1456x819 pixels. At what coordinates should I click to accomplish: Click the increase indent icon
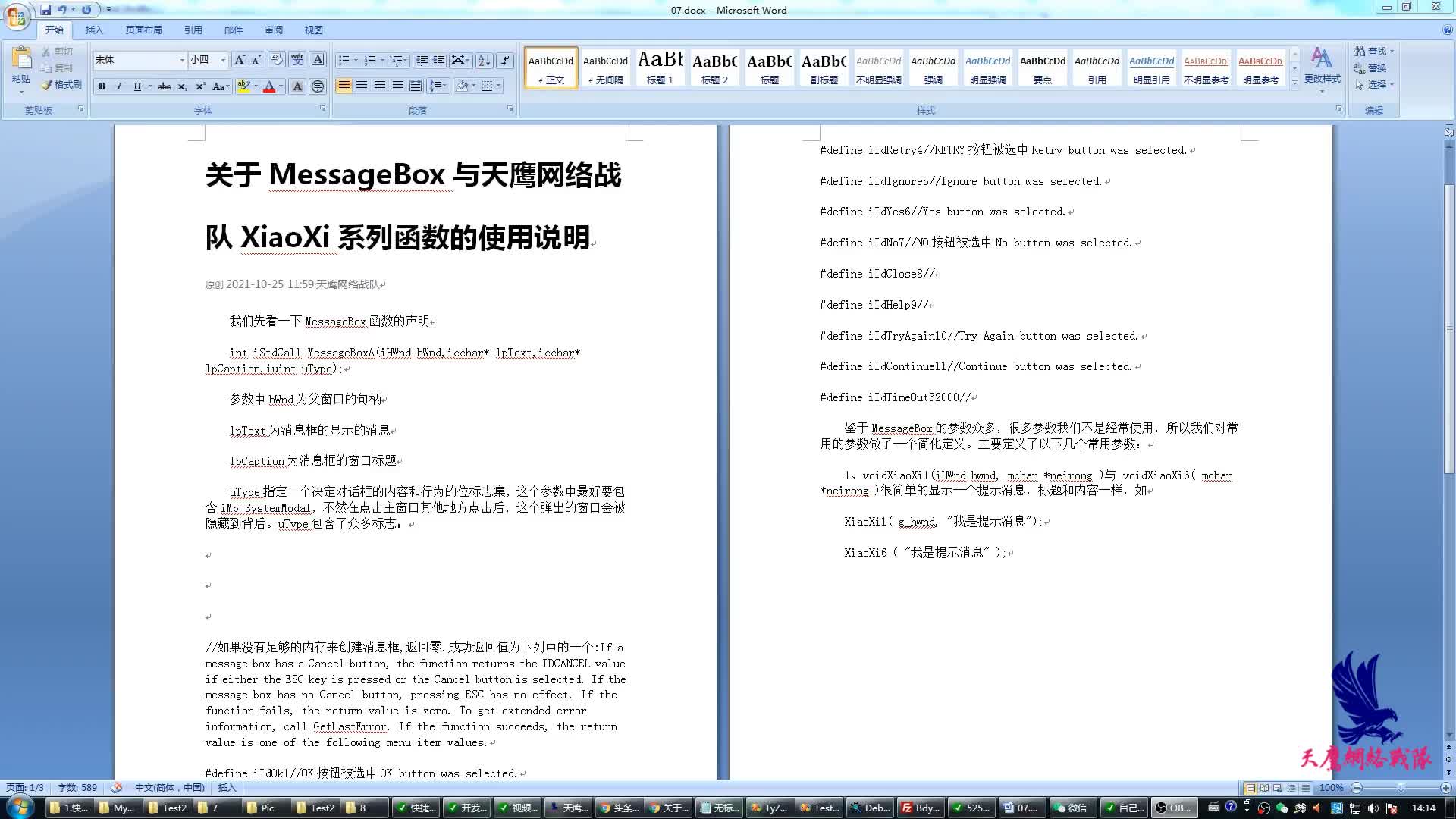click(439, 60)
